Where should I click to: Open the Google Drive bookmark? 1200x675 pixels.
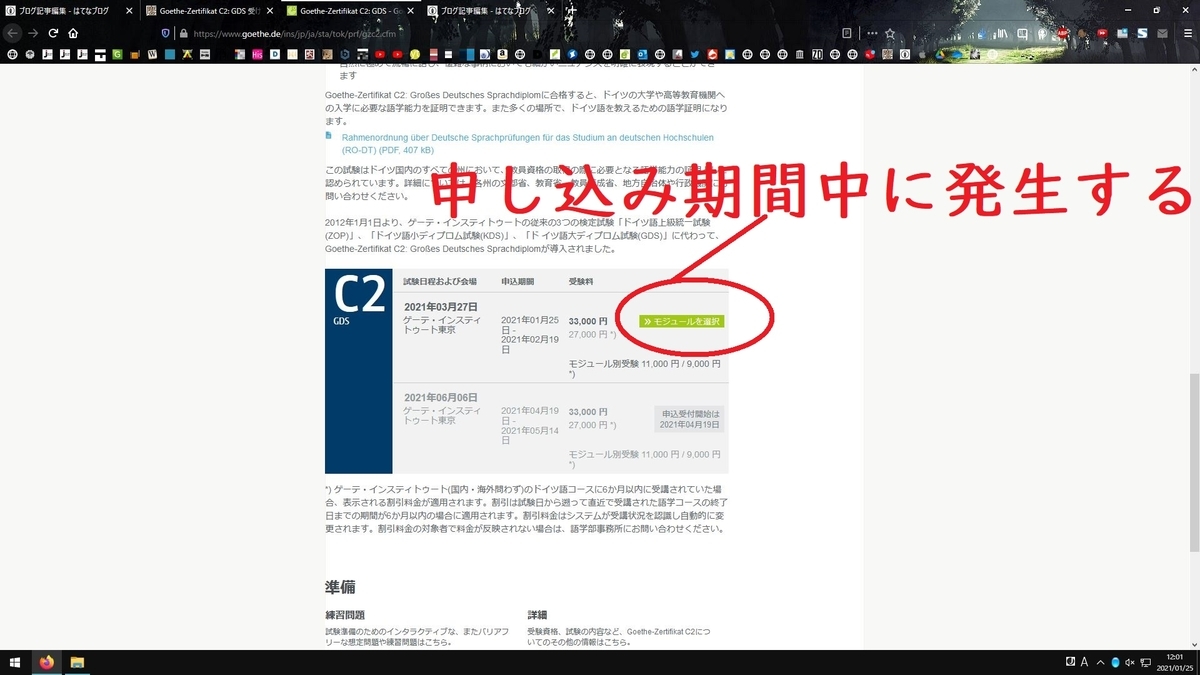938,54
